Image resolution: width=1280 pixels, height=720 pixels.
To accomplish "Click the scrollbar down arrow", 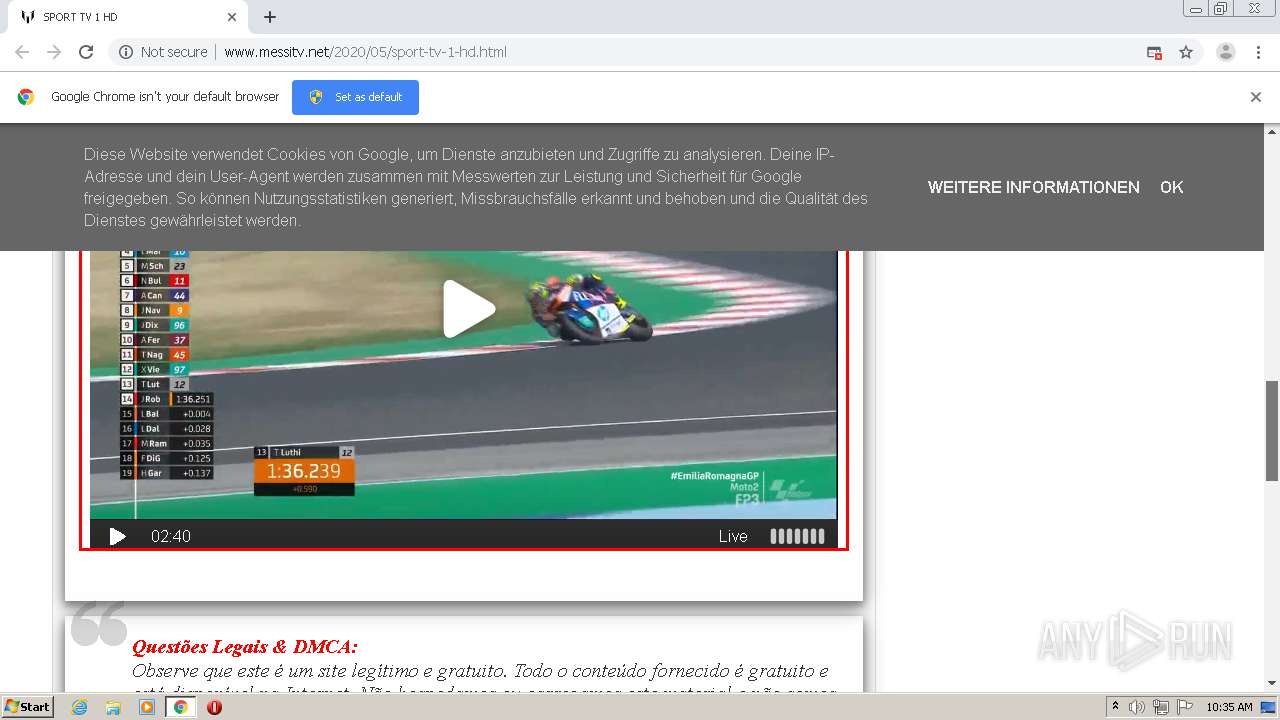I will pyautogui.click(x=1272, y=683).
